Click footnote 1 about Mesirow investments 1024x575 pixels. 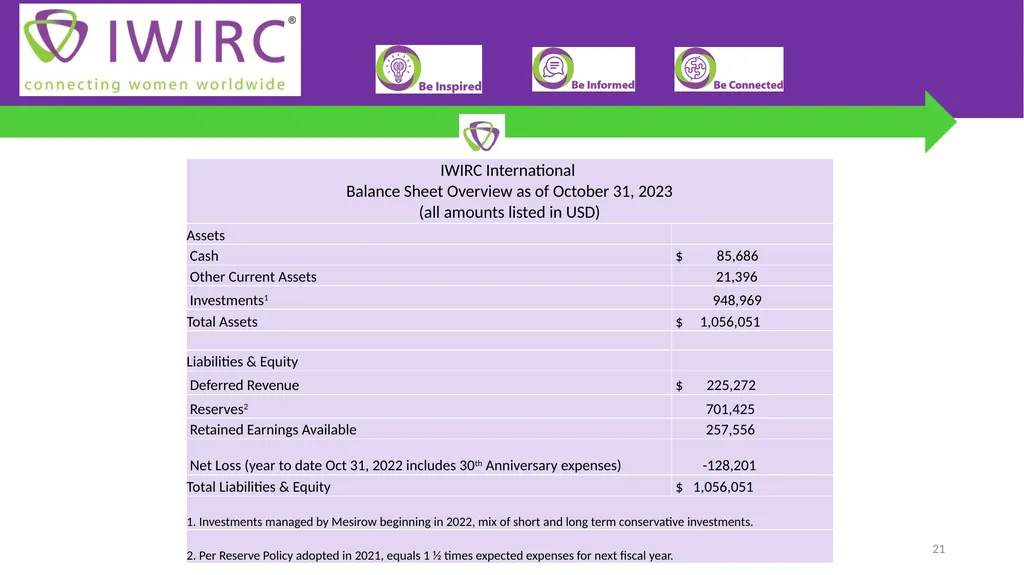(x=470, y=522)
